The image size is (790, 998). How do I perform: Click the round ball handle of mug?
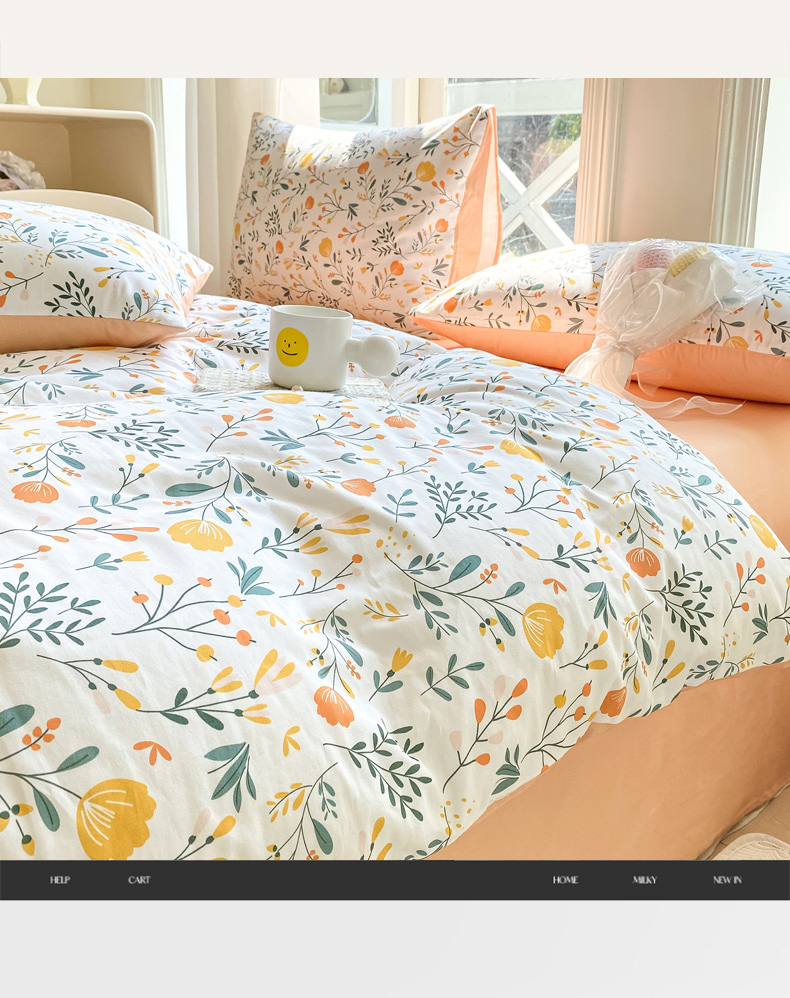[x=380, y=354]
